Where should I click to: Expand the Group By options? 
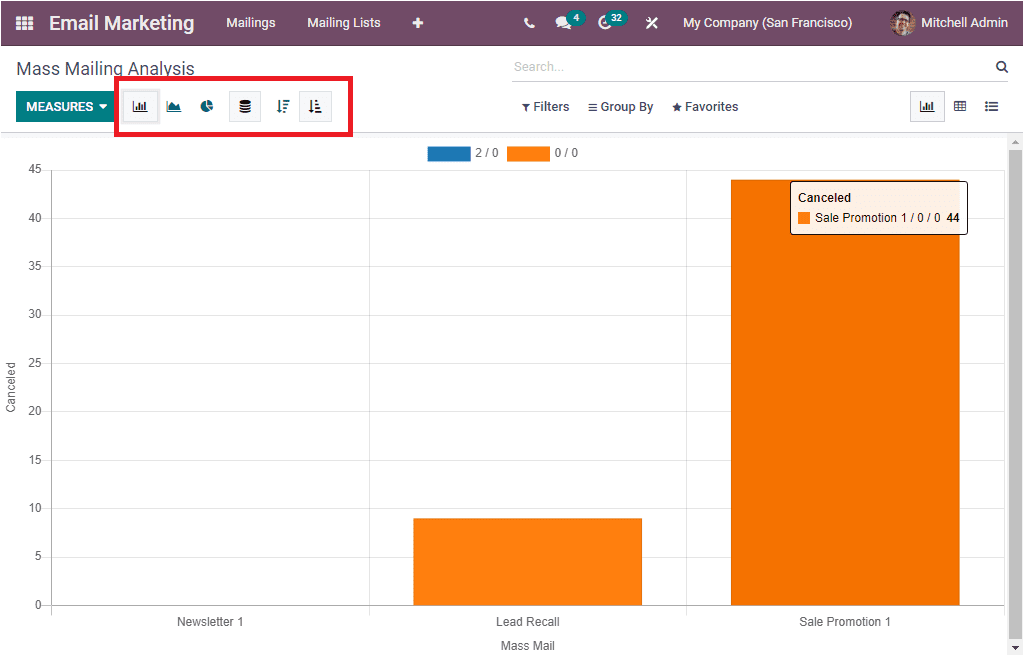coord(620,106)
